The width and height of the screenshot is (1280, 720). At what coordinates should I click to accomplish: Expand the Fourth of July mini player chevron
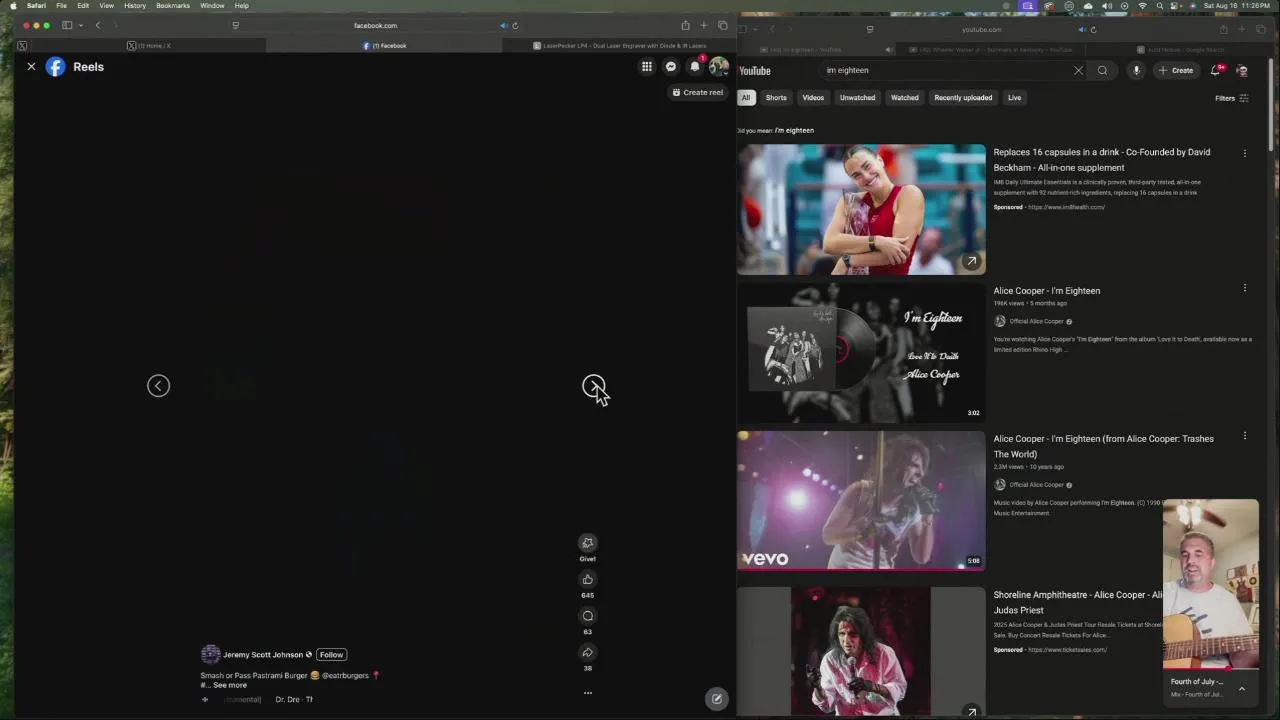[x=1241, y=688]
